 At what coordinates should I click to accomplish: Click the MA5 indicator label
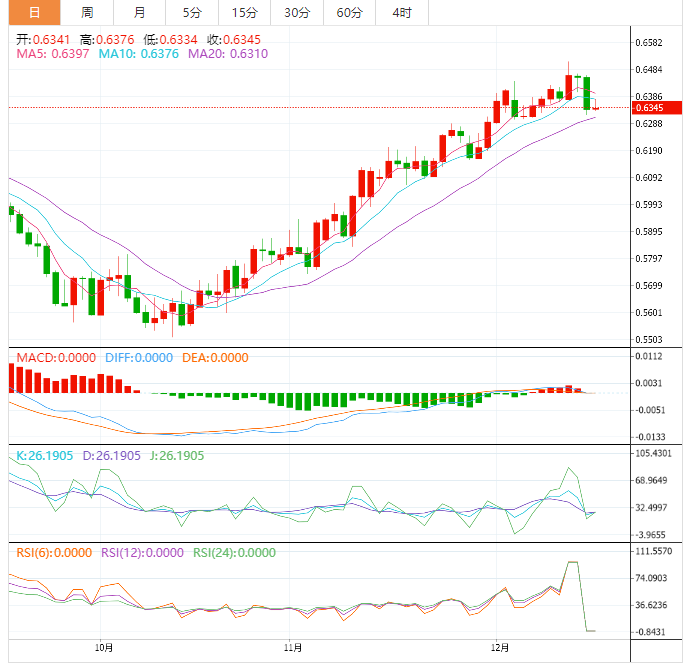click(x=53, y=54)
